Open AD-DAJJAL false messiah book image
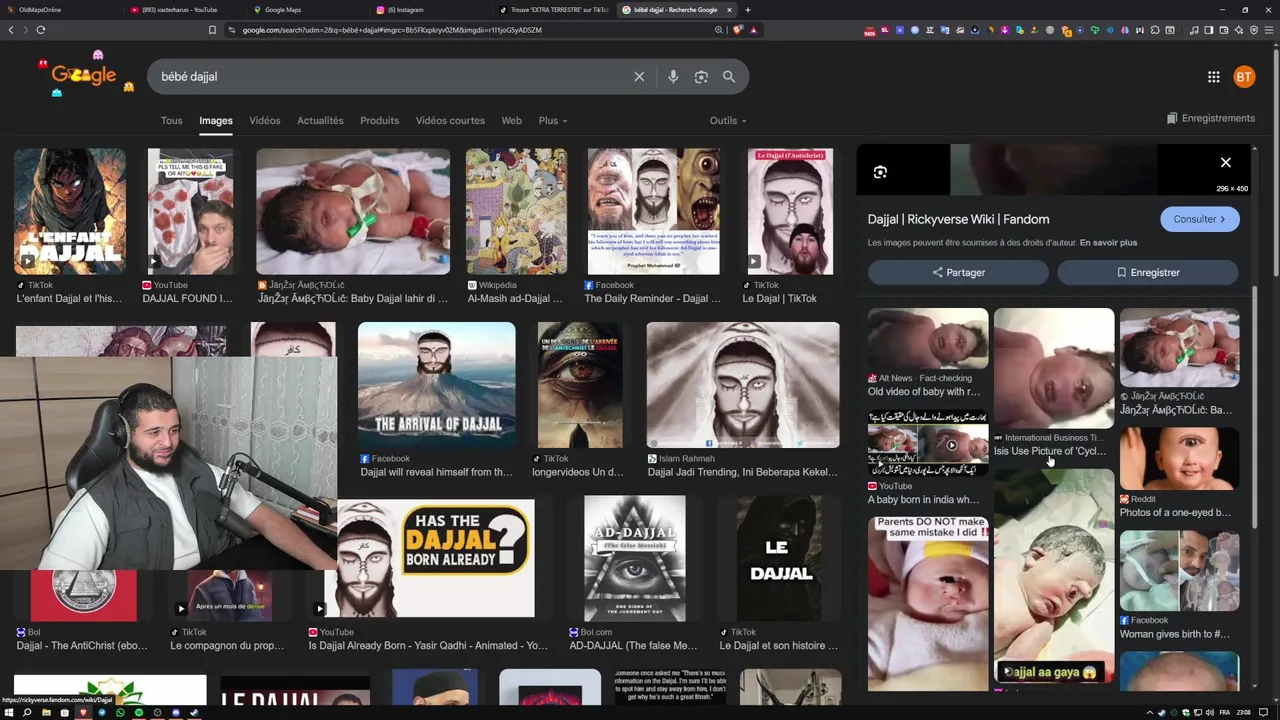Image resolution: width=1280 pixels, height=720 pixels. 635,558
